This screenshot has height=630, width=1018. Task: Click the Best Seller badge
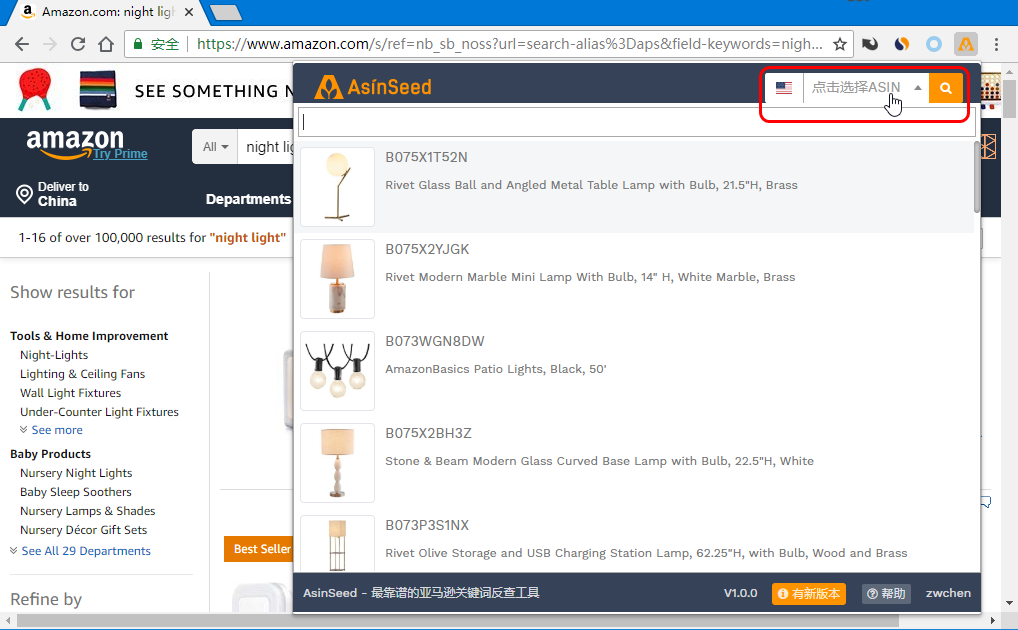pyautogui.click(x=259, y=549)
